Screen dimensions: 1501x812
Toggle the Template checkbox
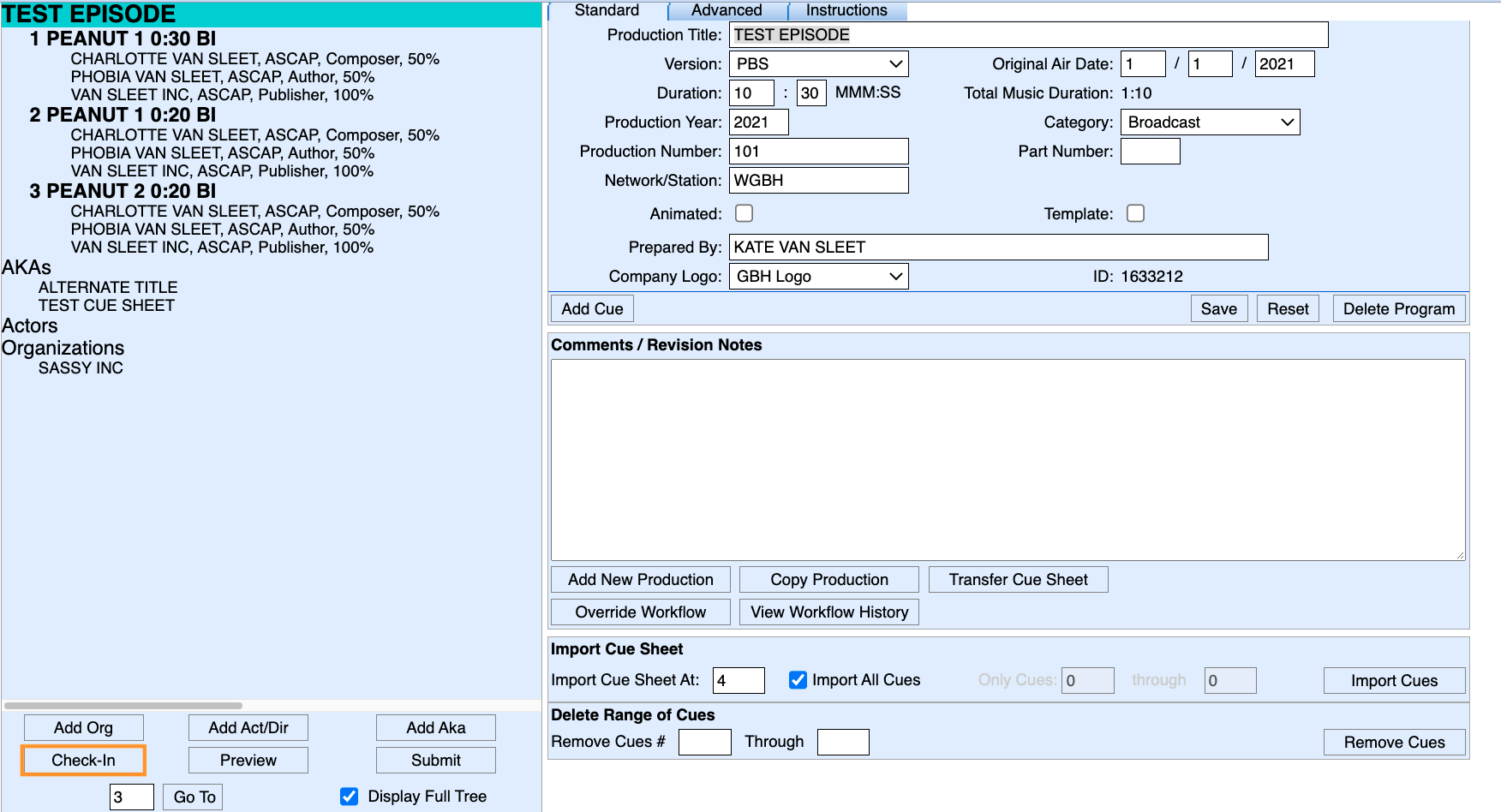1135,213
